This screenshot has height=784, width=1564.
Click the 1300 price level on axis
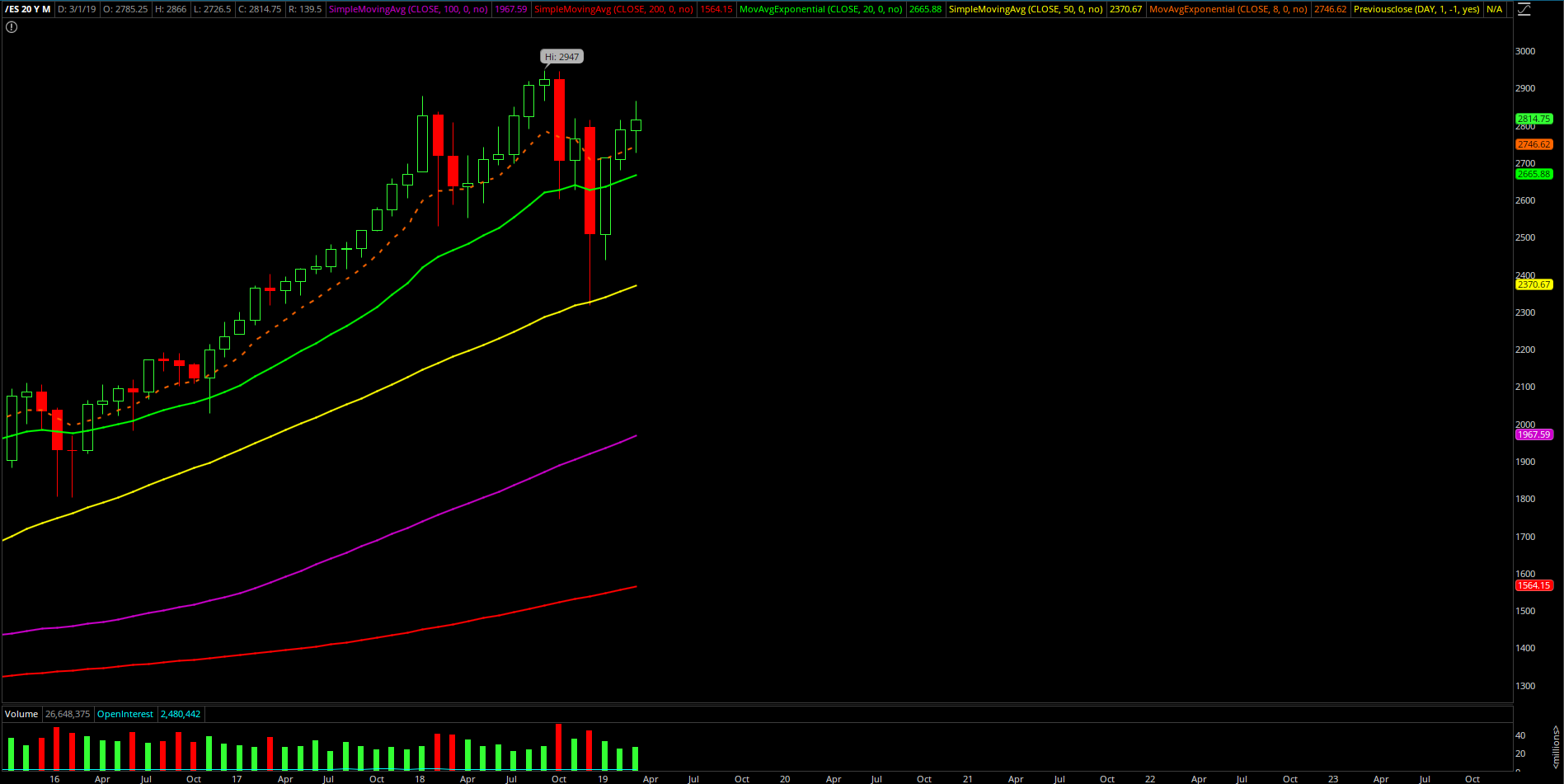click(x=1525, y=686)
